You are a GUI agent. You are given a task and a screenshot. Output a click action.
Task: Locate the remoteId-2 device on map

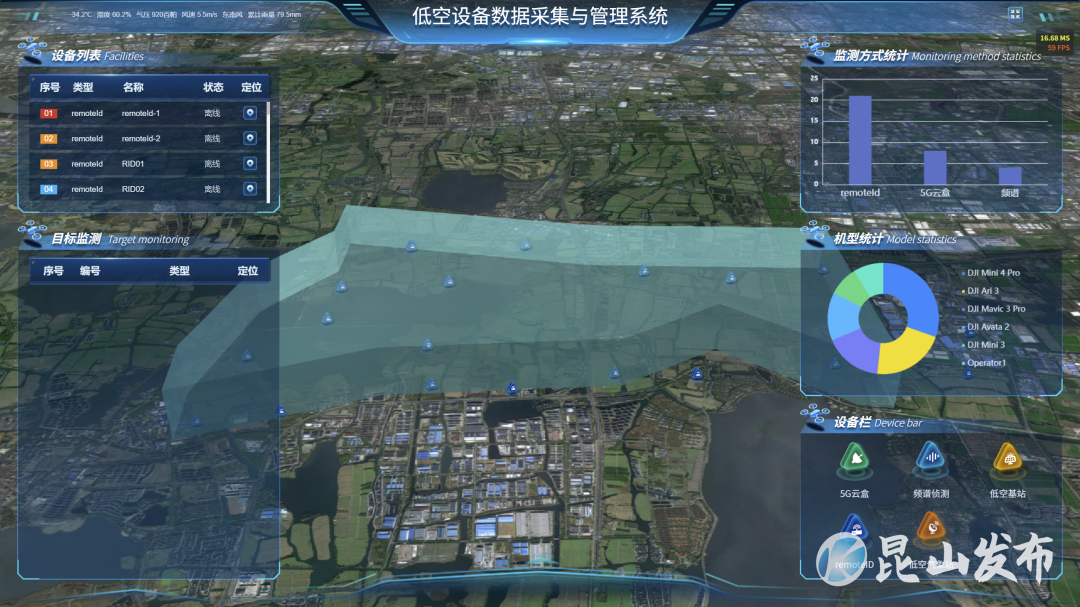250,138
